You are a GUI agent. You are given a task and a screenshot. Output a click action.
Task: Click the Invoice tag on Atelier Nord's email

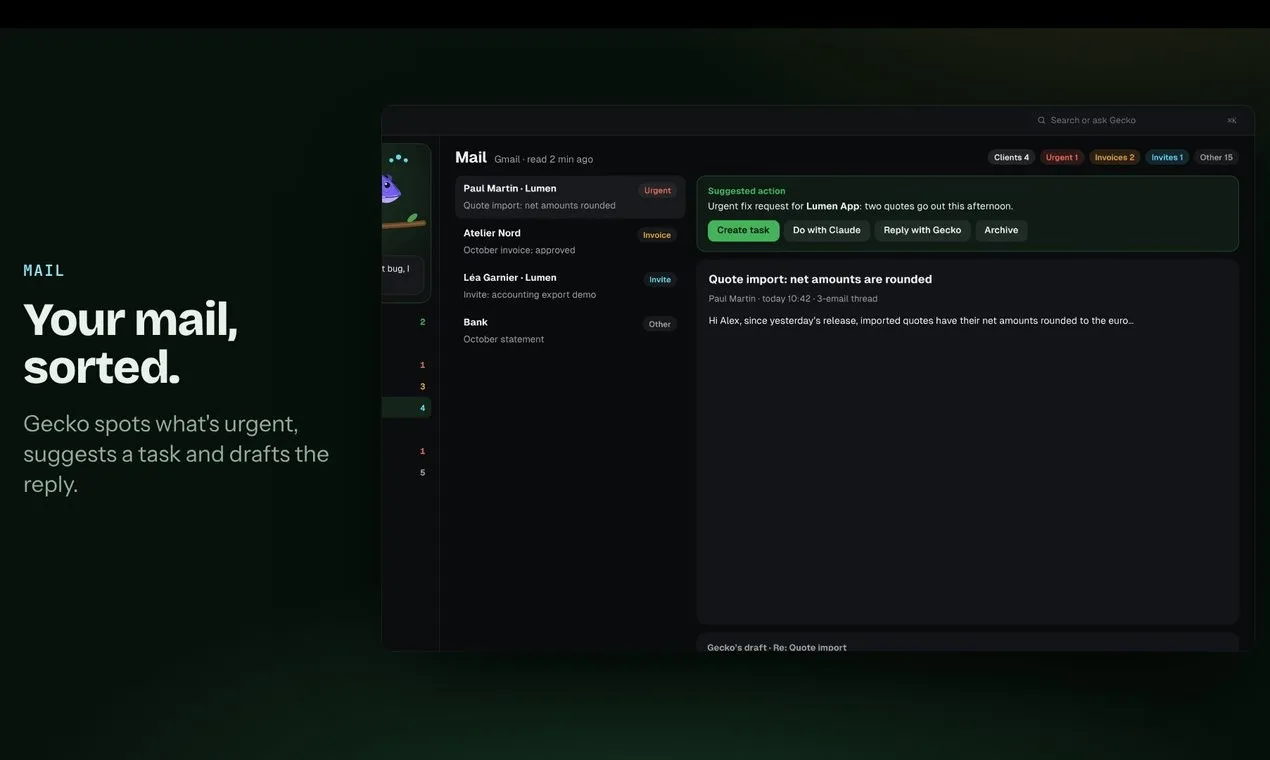coord(657,235)
